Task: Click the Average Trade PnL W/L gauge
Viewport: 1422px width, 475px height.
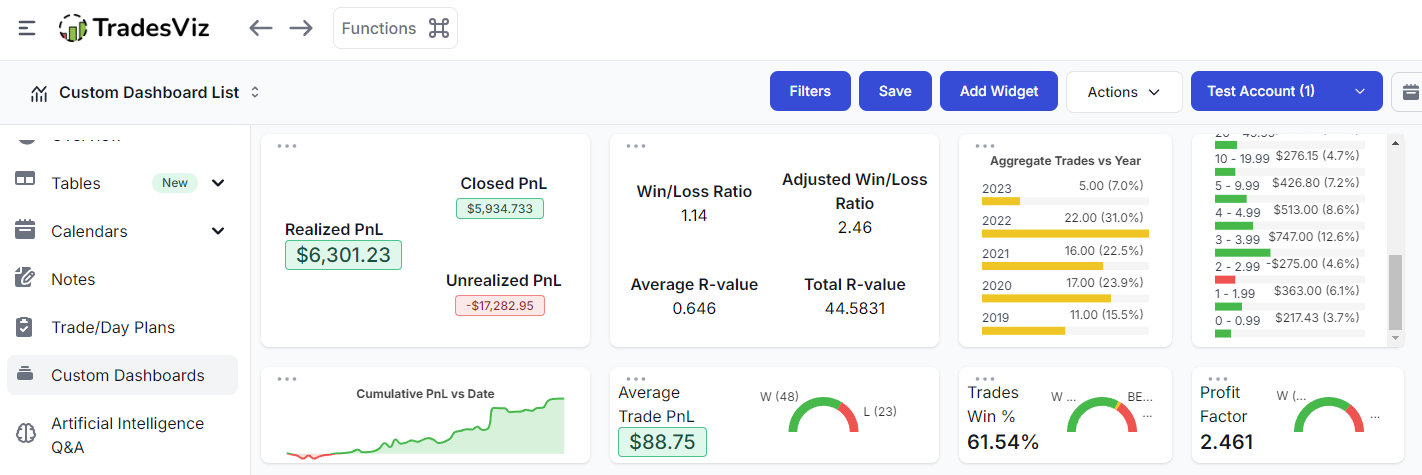Action: click(x=824, y=414)
